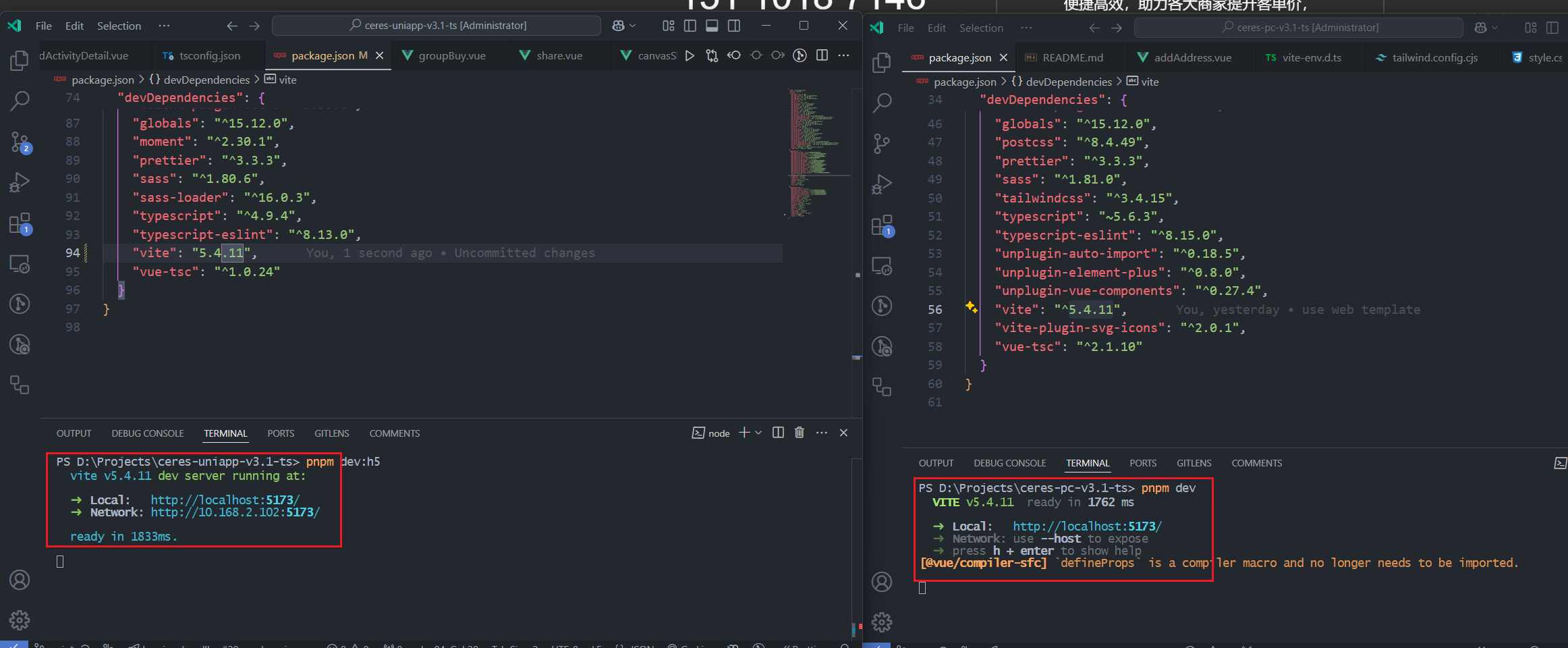Go forward using the ceres-pc window arrow
The image size is (1568, 648).
pyautogui.click(x=1117, y=28)
